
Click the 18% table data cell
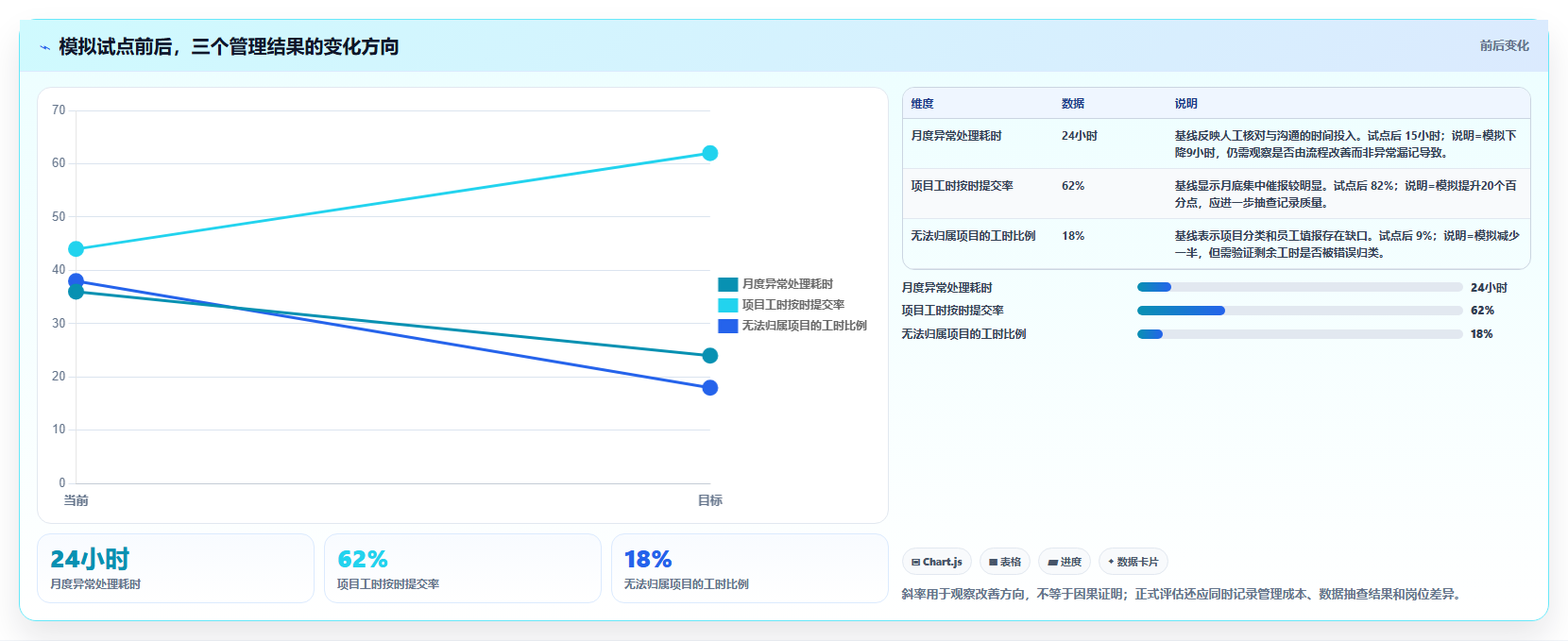tap(1073, 236)
